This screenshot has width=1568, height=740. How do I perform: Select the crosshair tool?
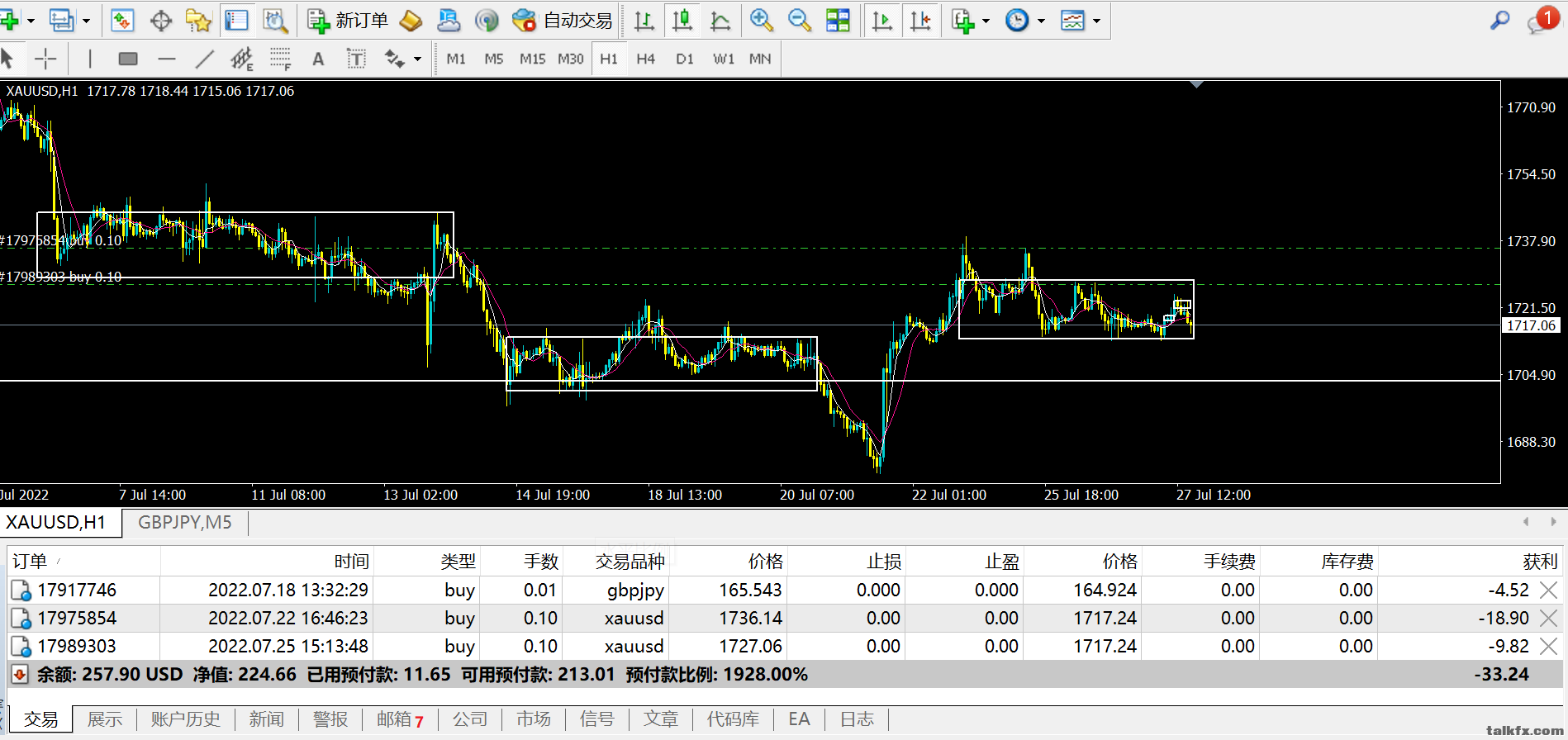pyautogui.click(x=45, y=59)
